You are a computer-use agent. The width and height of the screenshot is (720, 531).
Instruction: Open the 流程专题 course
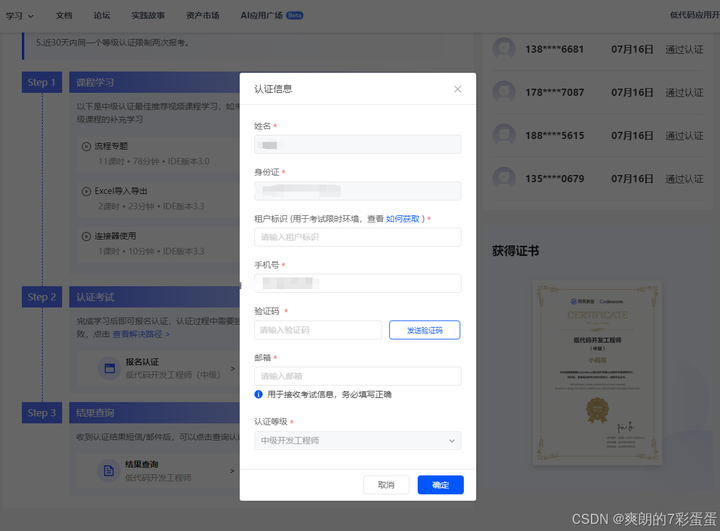(111, 146)
